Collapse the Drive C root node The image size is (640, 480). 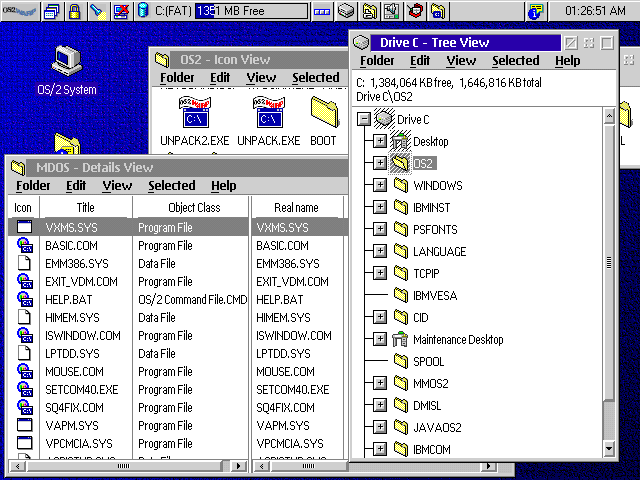click(x=363, y=119)
